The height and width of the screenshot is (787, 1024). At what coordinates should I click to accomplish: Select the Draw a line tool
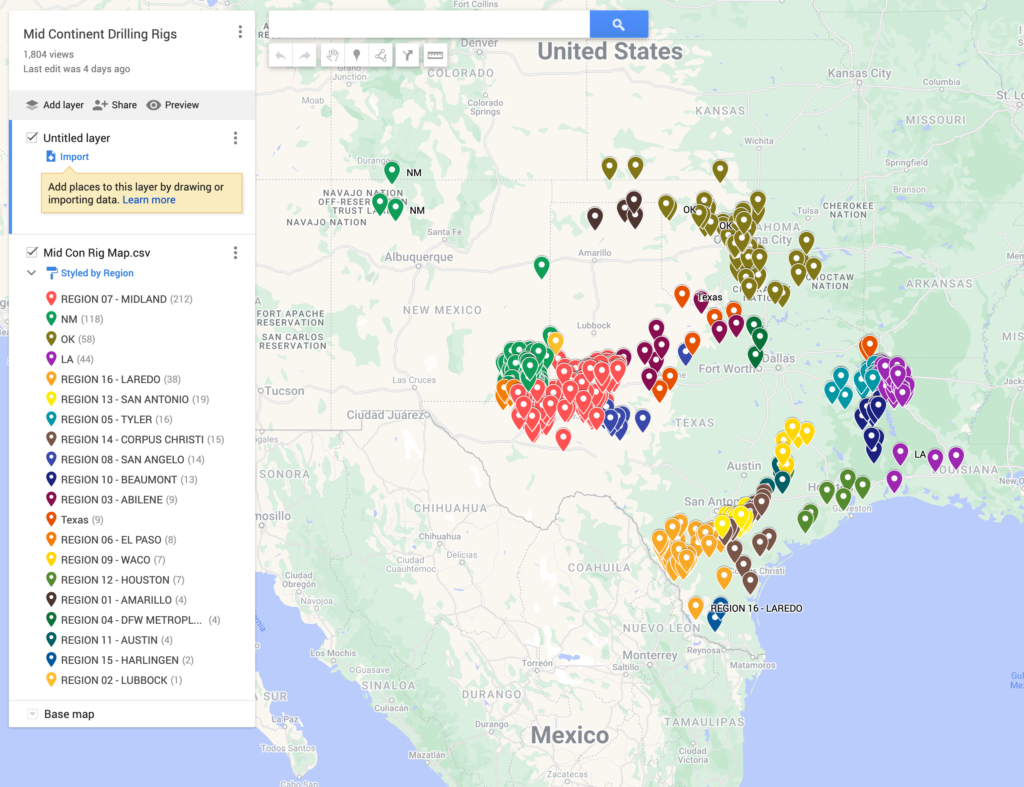tap(381, 55)
